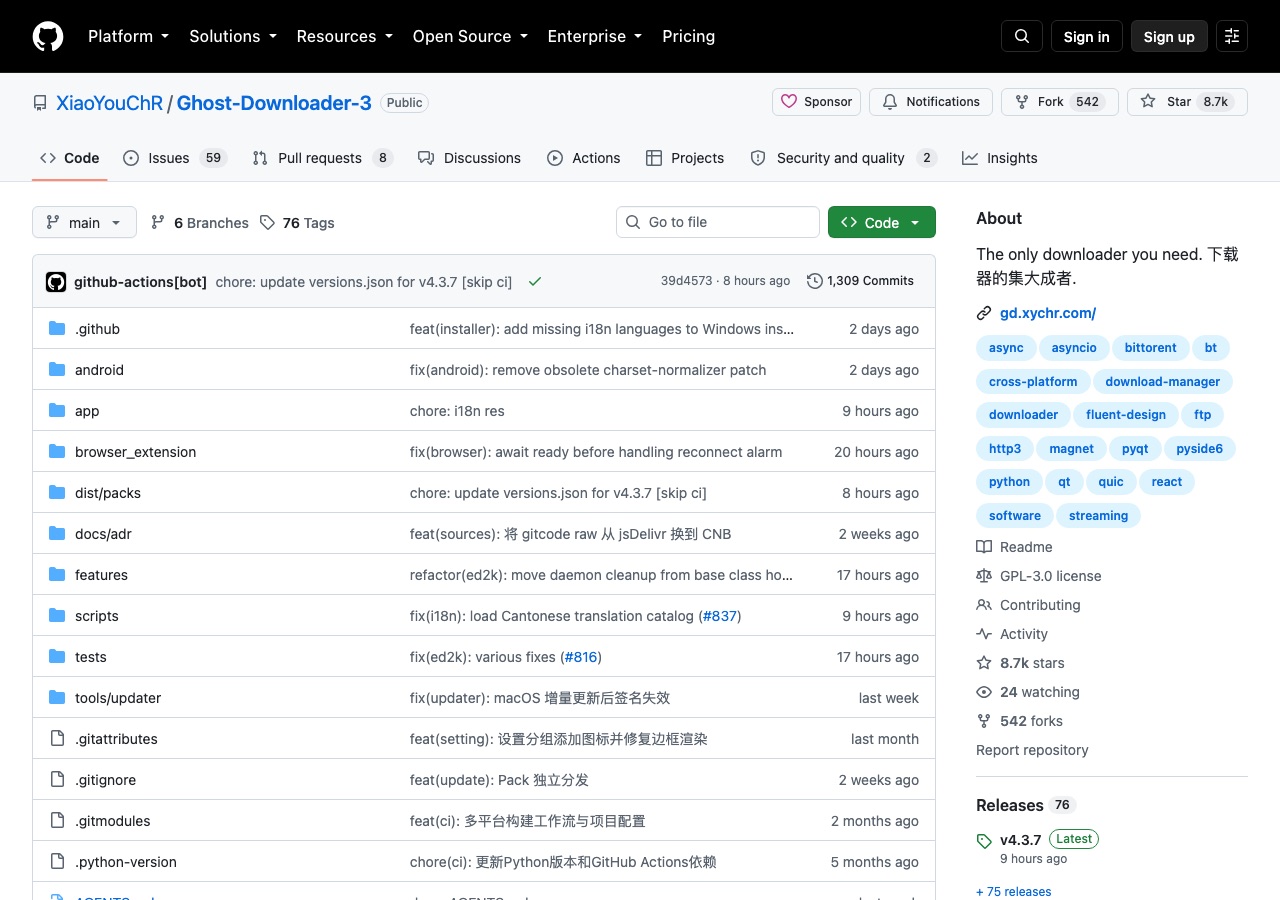Open the android folder
The height and width of the screenshot is (900, 1280).
click(x=99, y=370)
